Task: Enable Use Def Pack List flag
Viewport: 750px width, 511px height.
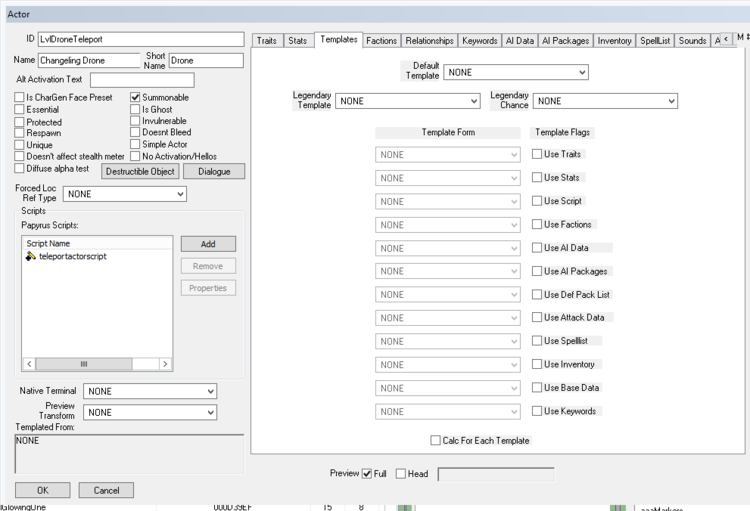Action: [537, 294]
